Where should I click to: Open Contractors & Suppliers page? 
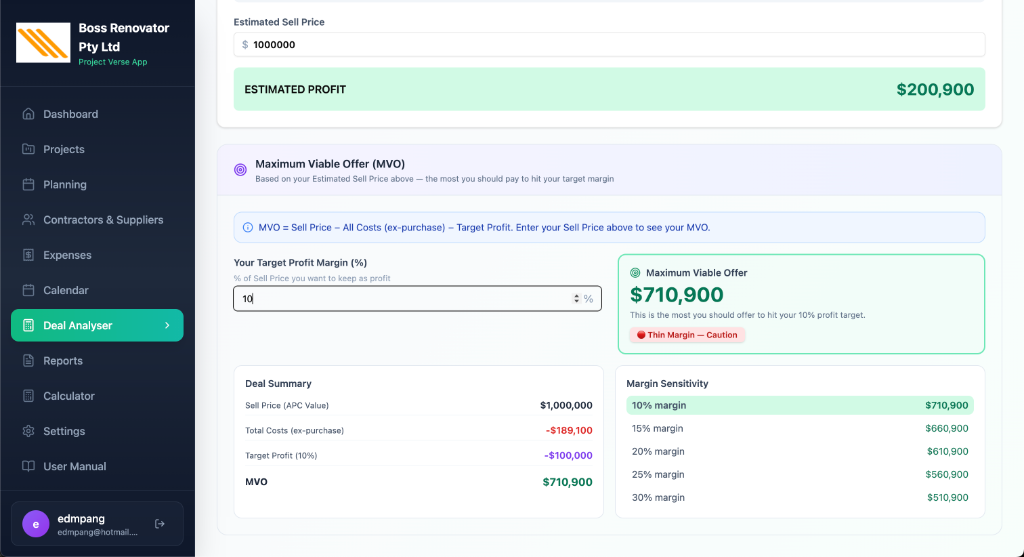[x=97, y=219]
